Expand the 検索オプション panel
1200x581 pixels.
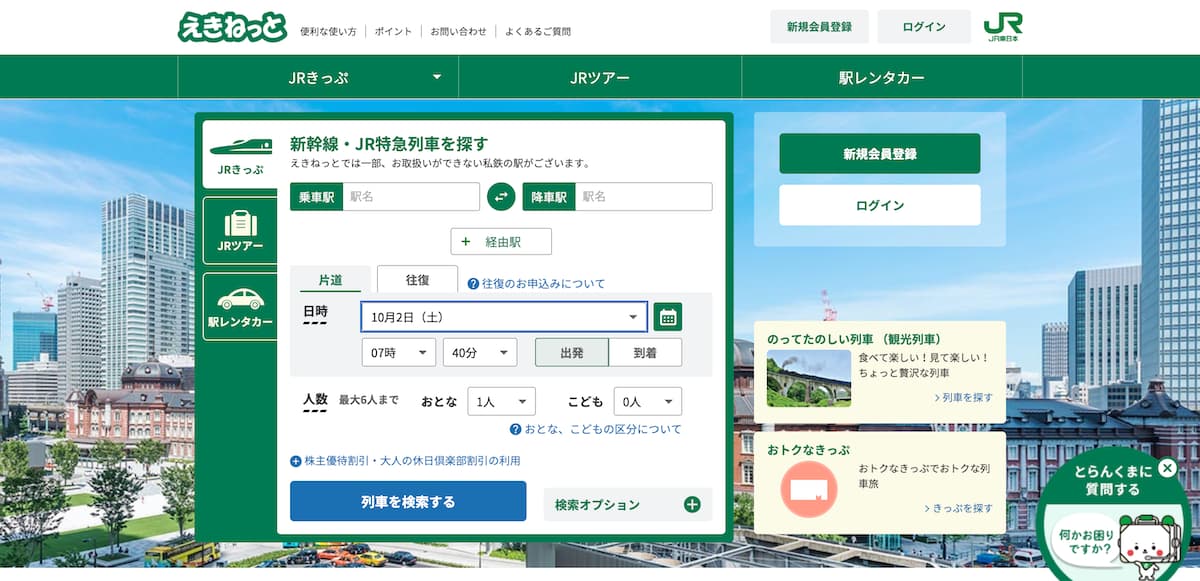pyautogui.click(x=628, y=504)
